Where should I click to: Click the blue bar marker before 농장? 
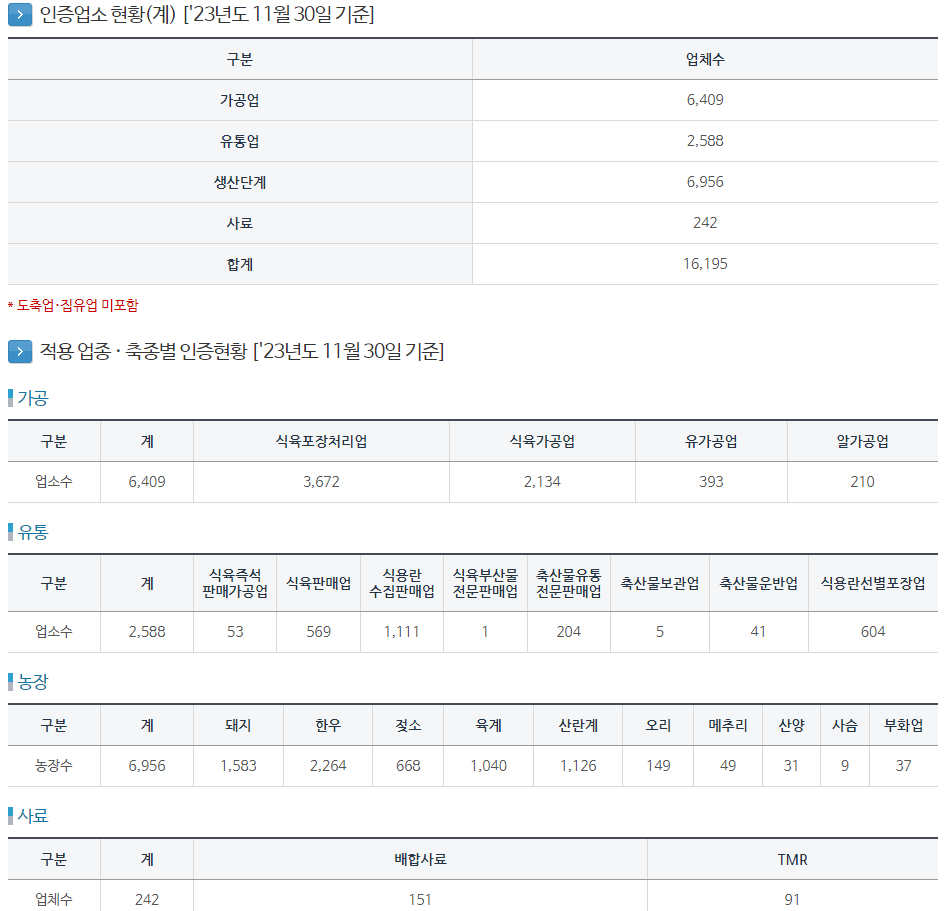coord(11,682)
